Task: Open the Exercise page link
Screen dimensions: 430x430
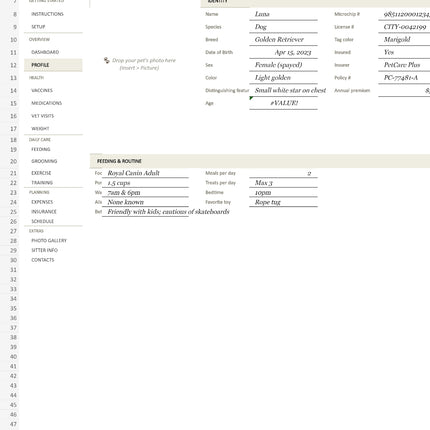Action: 41,173
